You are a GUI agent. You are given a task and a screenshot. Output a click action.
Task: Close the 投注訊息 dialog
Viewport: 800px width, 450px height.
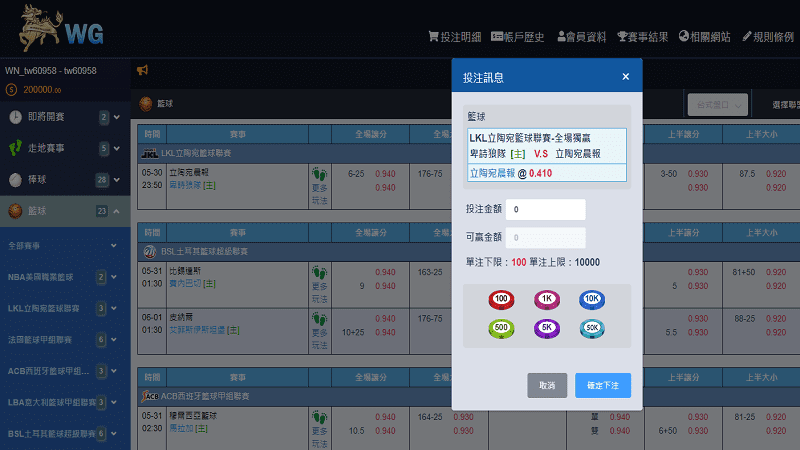[626, 77]
